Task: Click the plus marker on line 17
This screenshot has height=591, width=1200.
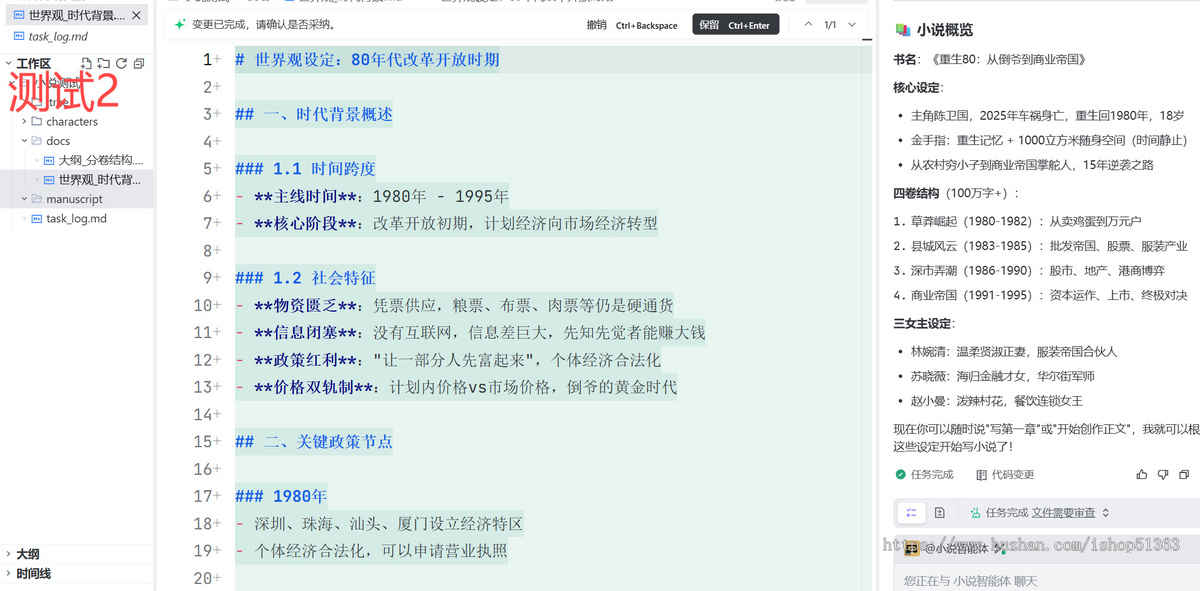Action: click(x=216, y=496)
